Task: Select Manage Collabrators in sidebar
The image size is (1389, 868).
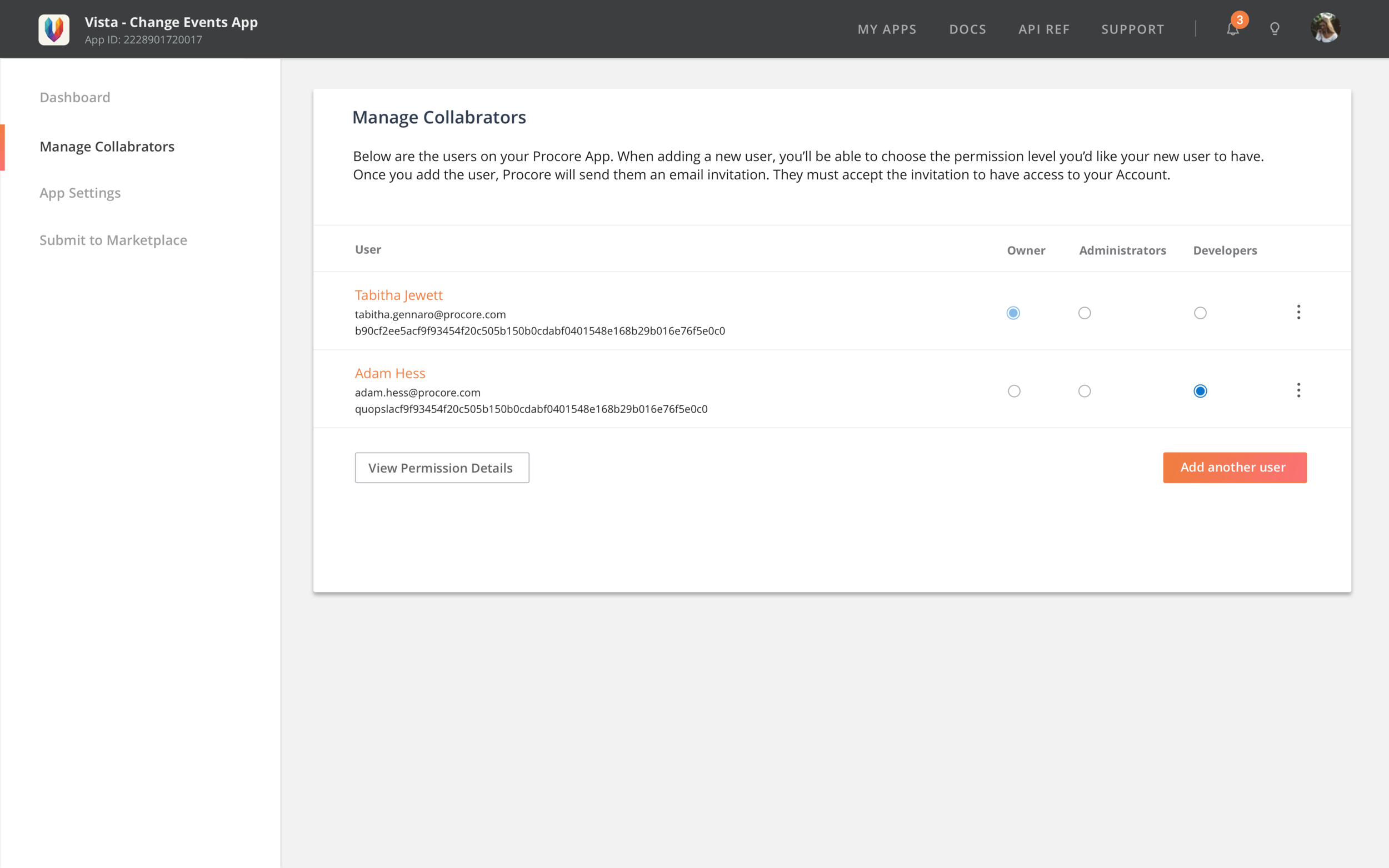Action: point(107,147)
